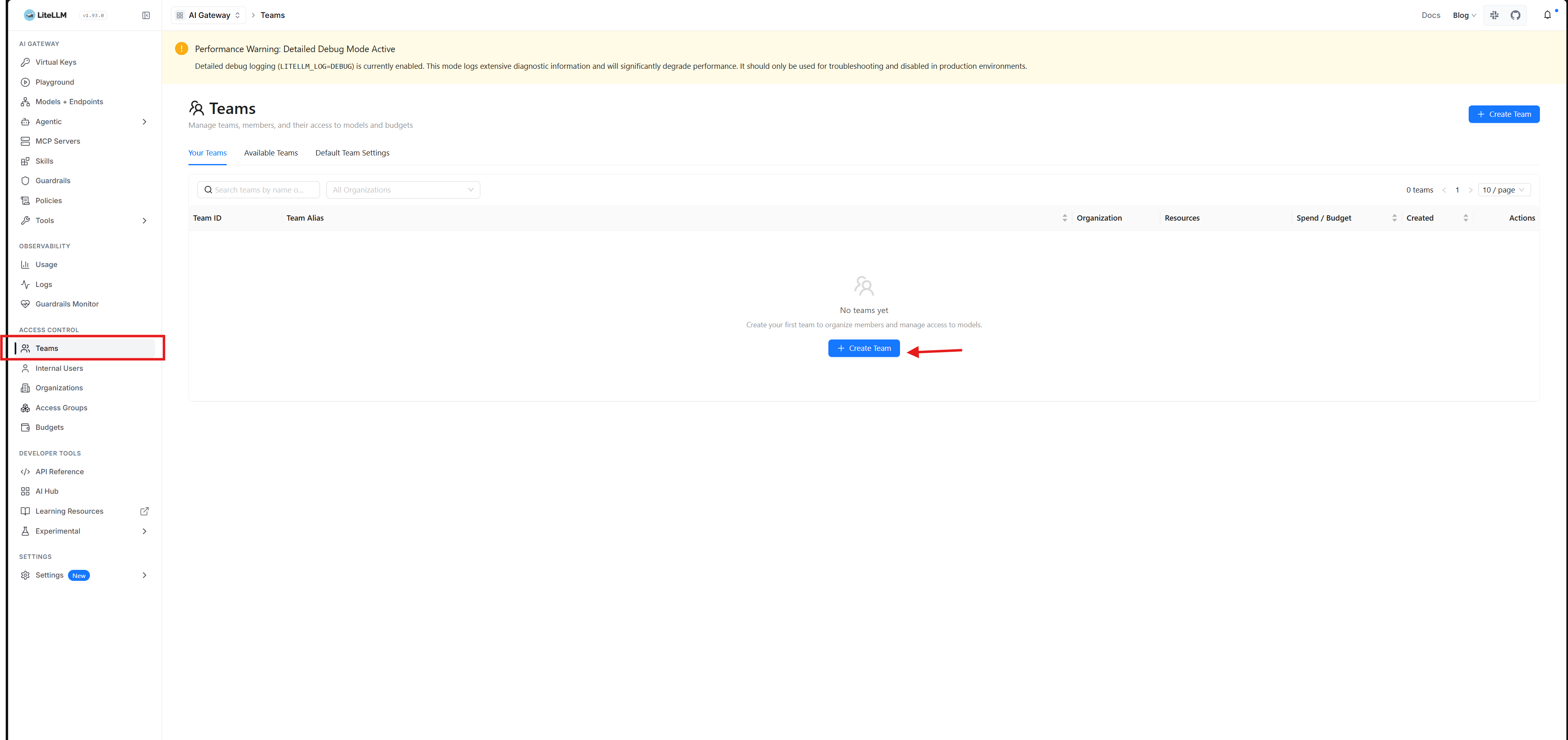Open notifications bell icon
This screenshot has width=1568, height=740.
click(x=1547, y=15)
